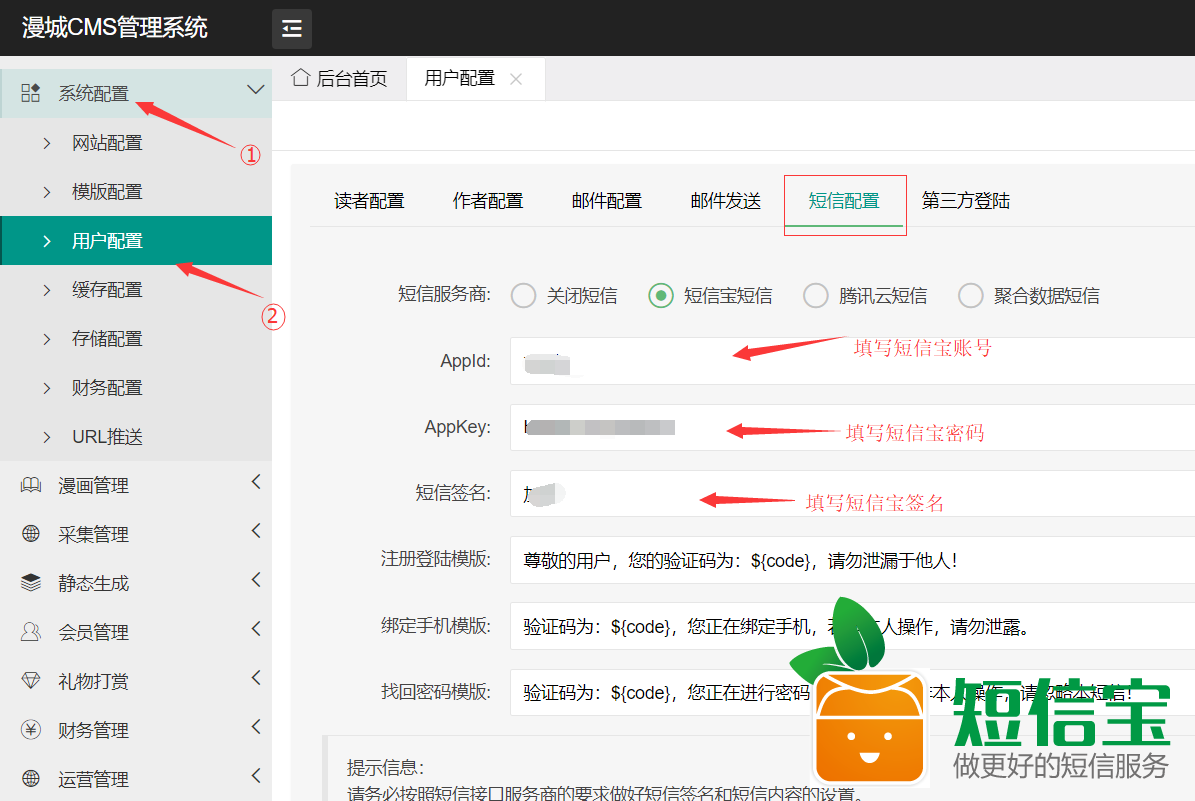The height and width of the screenshot is (801, 1195).
Task: Collapse the 系统配置 menu chevron
Action: point(255,90)
